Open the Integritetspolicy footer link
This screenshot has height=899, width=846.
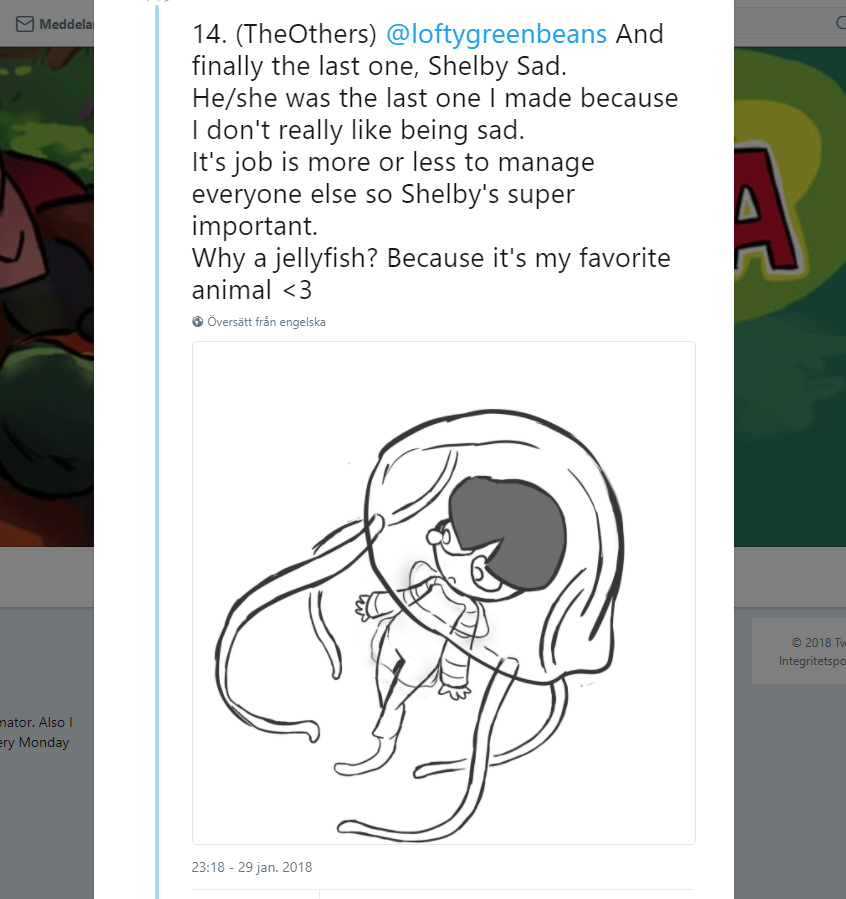tap(812, 660)
